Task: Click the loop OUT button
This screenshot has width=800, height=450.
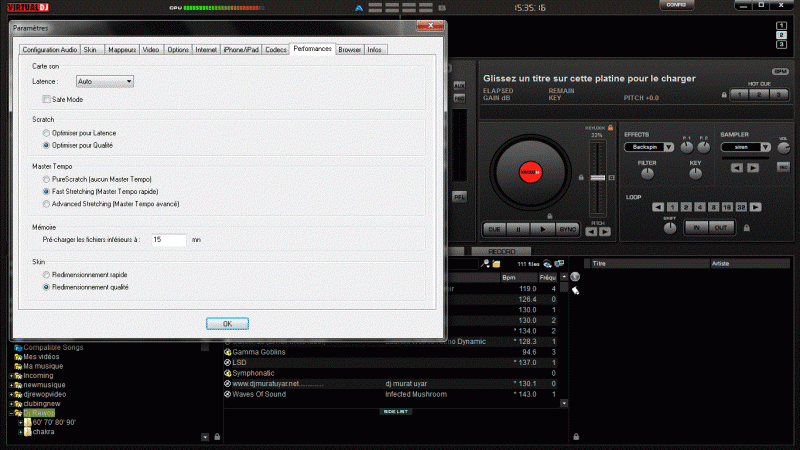Action: (720, 228)
